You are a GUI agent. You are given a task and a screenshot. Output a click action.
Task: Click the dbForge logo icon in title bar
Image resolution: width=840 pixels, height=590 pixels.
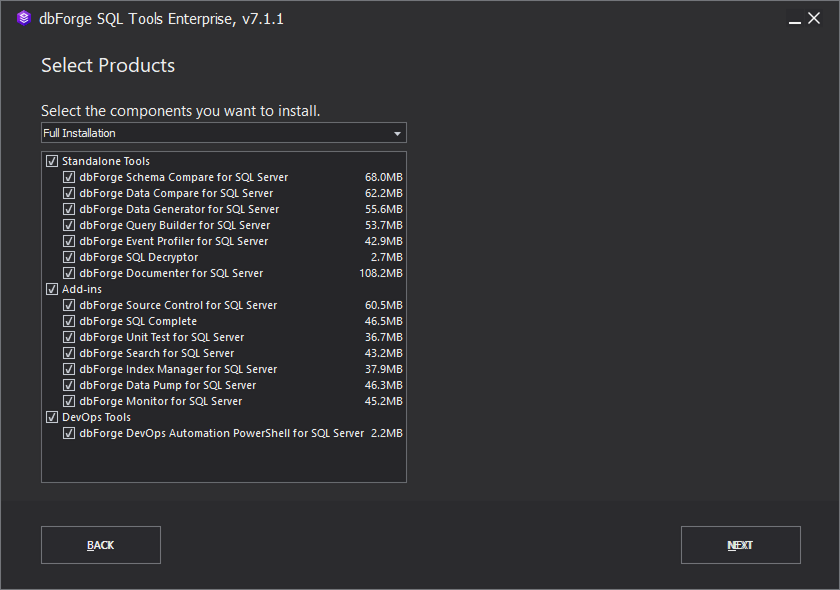pyautogui.click(x=24, y=18)
